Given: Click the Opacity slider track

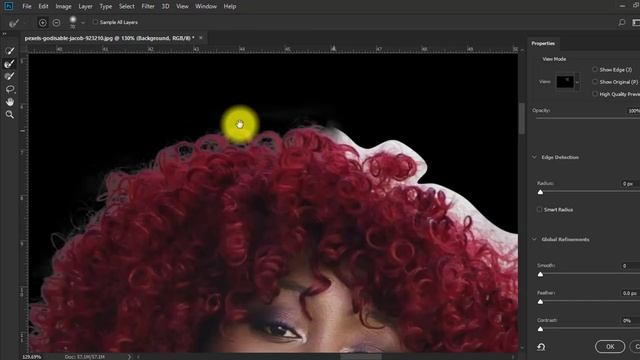Looking at the screenshot, I should tap(588, 118).
